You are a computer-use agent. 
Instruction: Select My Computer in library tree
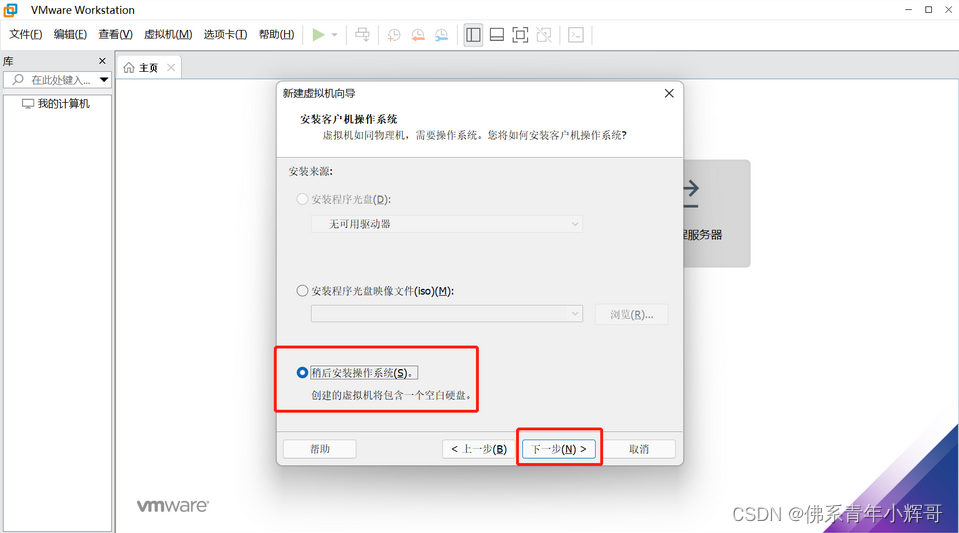click(x=56, y=104)
